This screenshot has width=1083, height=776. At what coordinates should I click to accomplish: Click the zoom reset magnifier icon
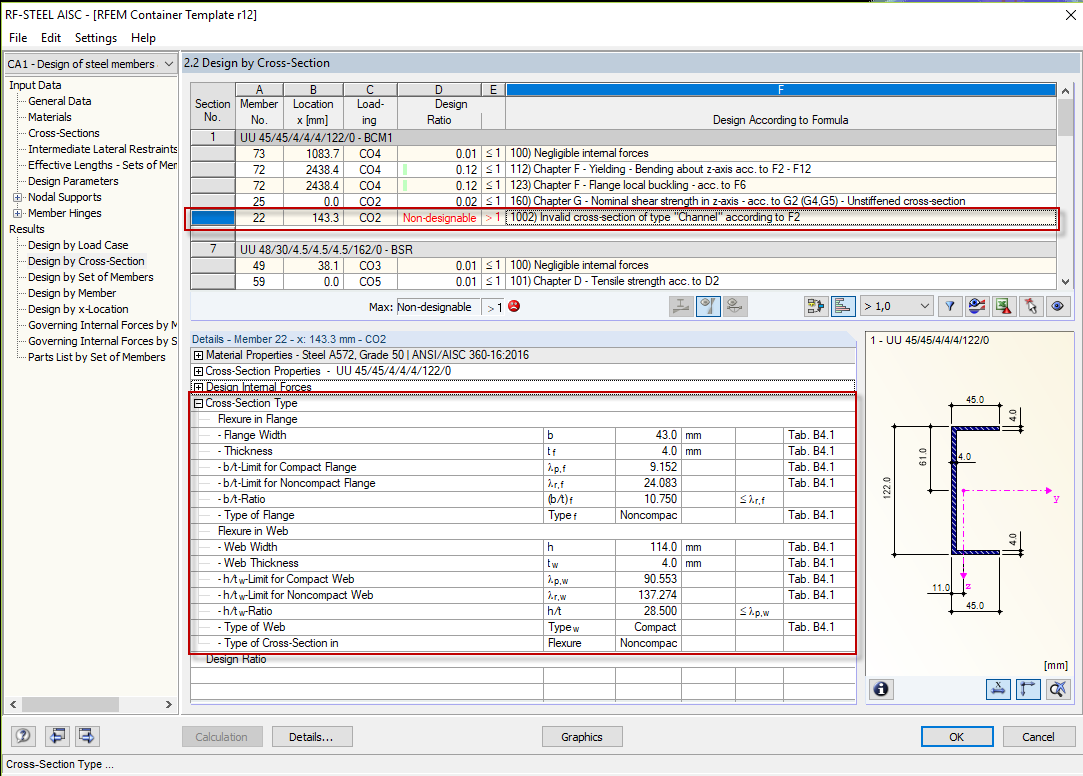pyautogui.click(x=1057, y=689)
